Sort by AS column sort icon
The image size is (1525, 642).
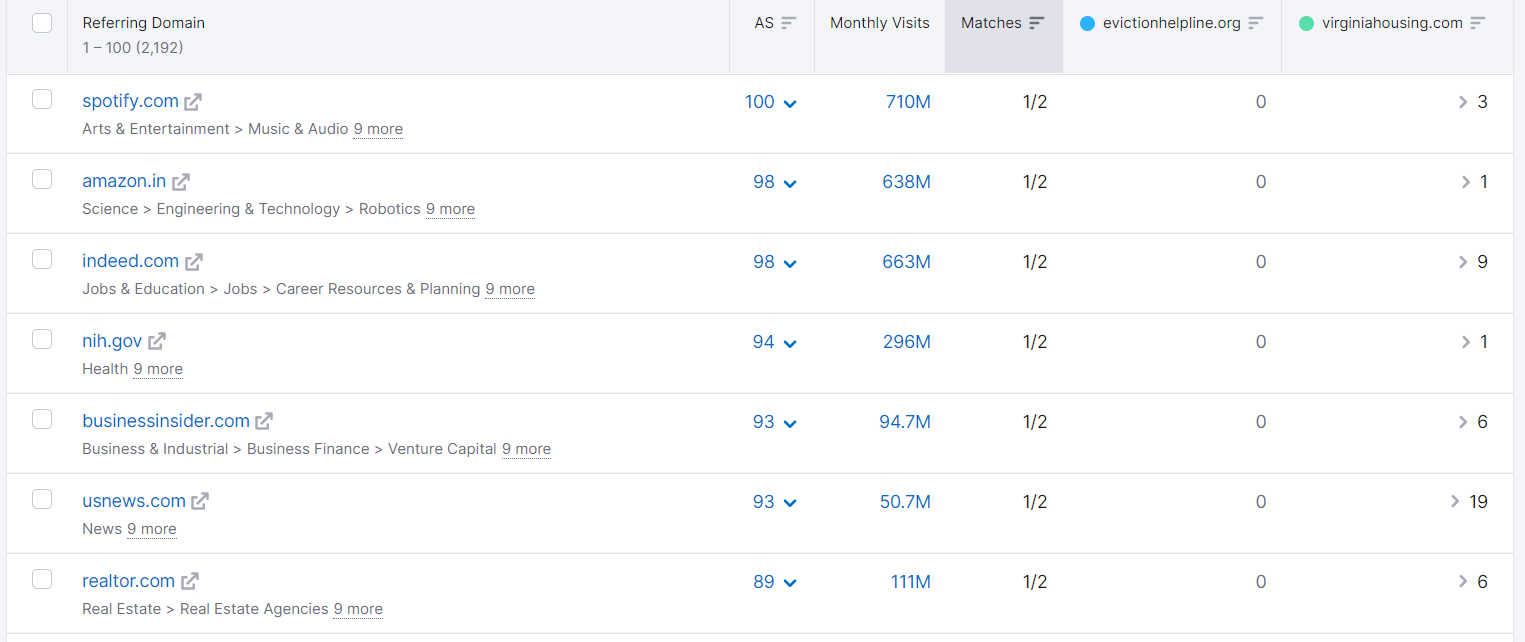coord(789,23)
